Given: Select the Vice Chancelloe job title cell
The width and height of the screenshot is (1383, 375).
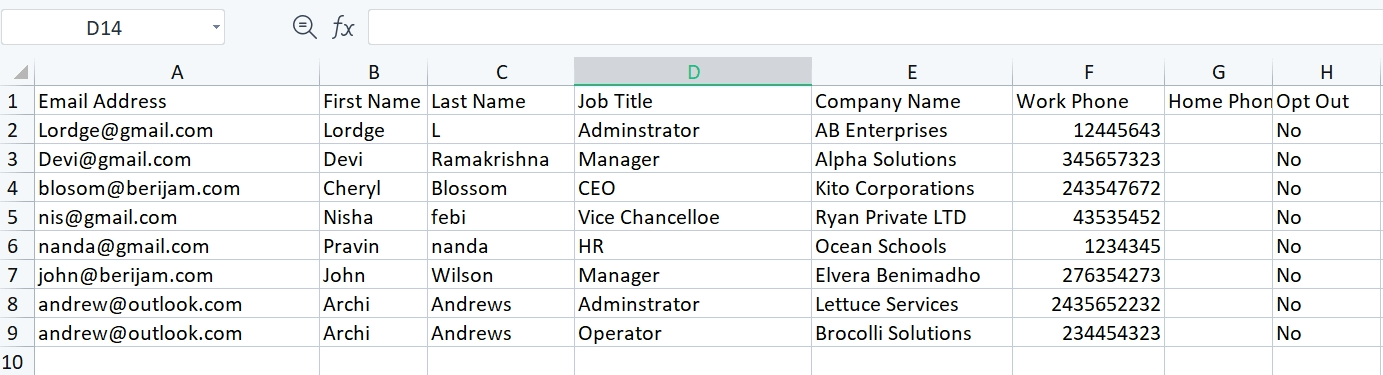Looking at the screenshot, I should (693, 217).
